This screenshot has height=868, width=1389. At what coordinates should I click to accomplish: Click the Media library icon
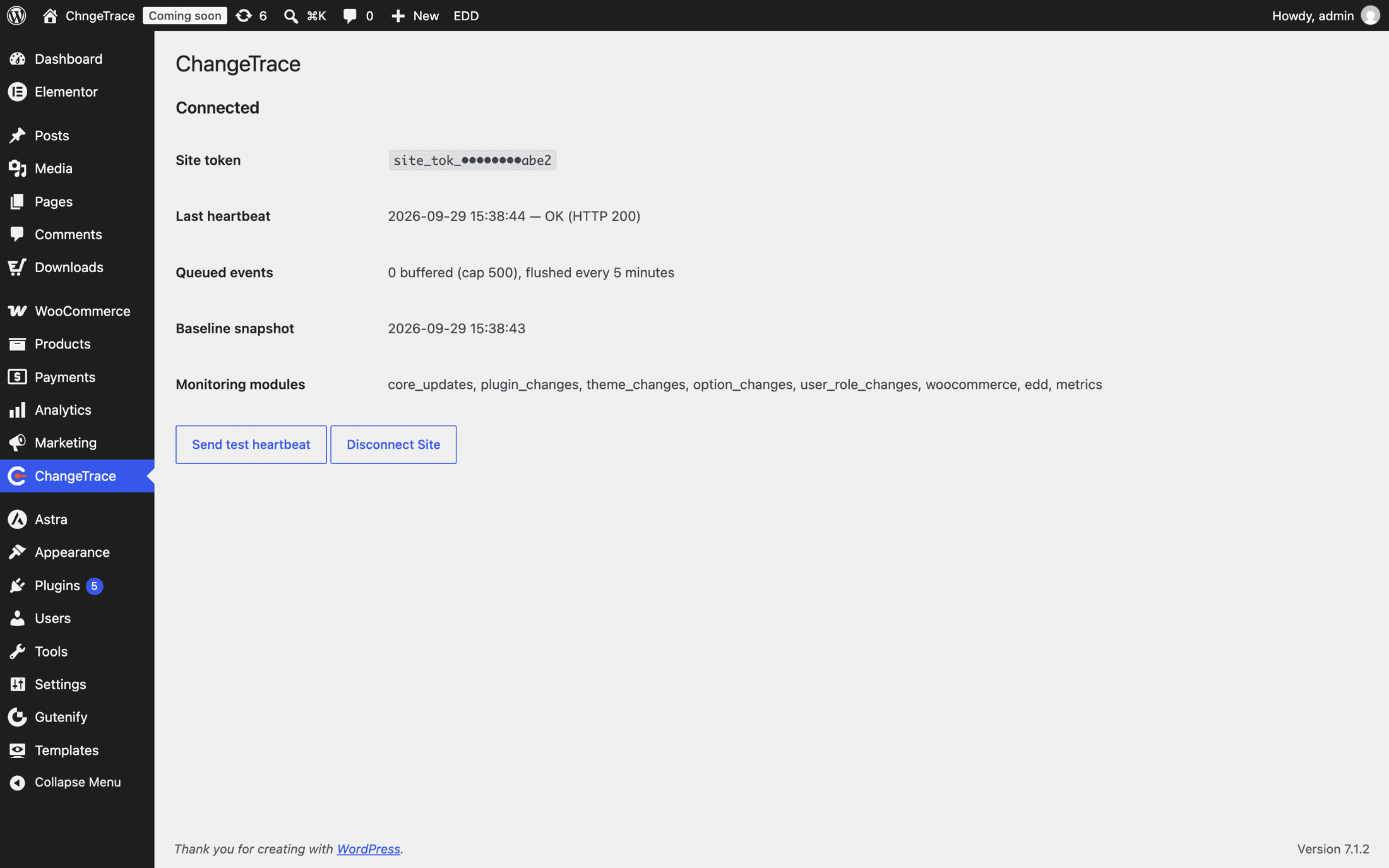tap(18, 168)
